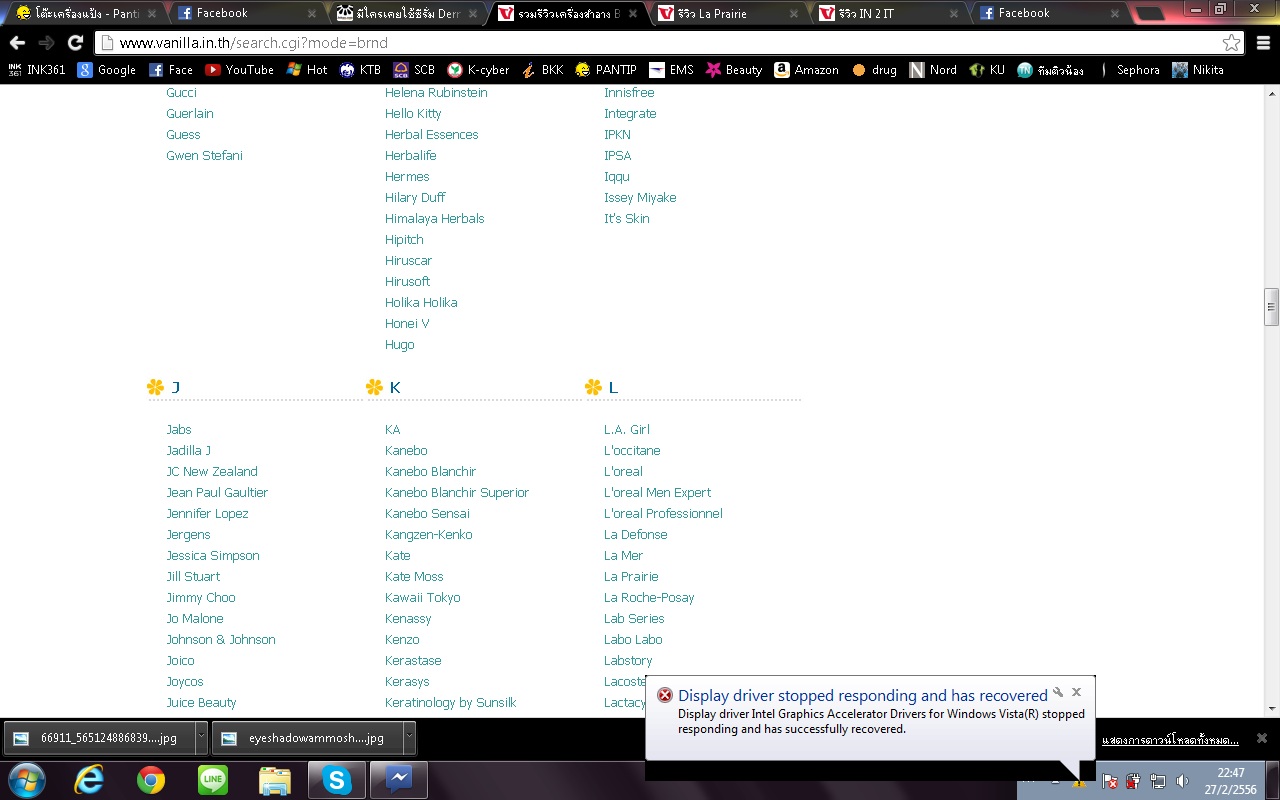Open downloaded eyeshadowammosh jpg file
This screenshot has height=800, width=1280.
tap(307, 738)
